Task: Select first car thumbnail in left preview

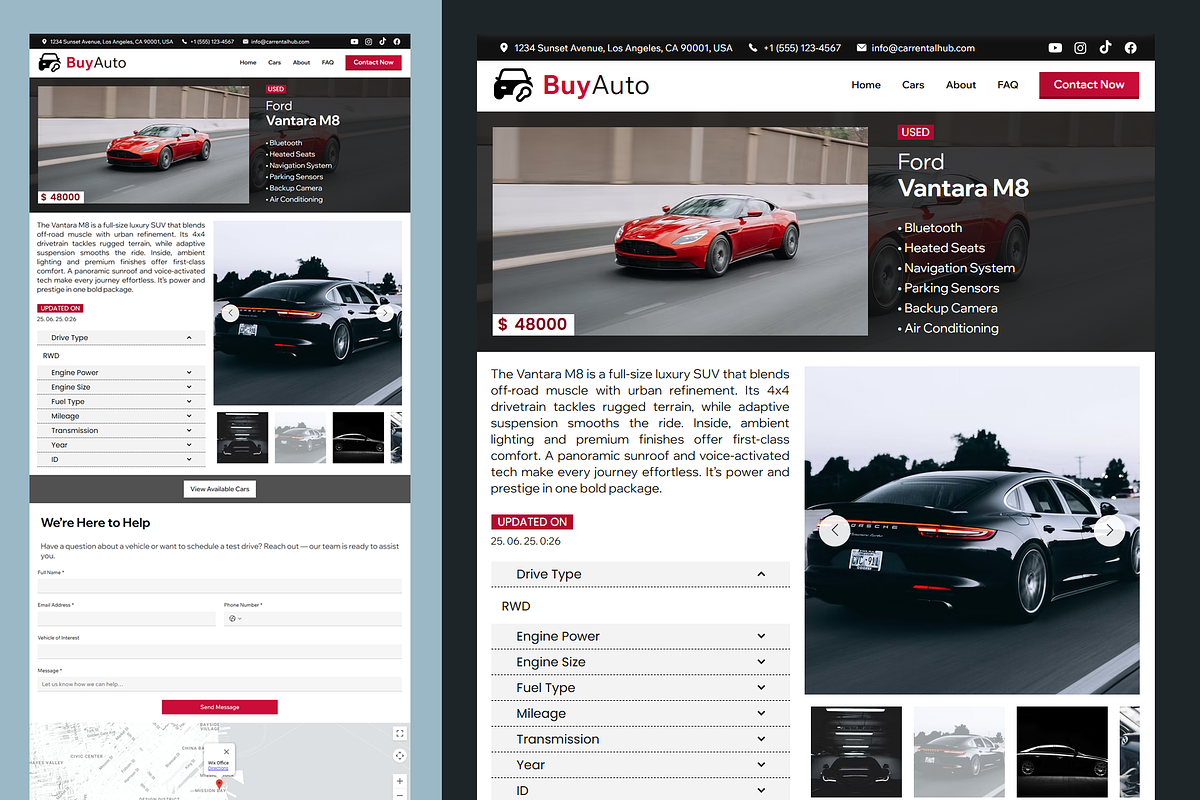Action: pyautogui.click(x=242, y=437)
